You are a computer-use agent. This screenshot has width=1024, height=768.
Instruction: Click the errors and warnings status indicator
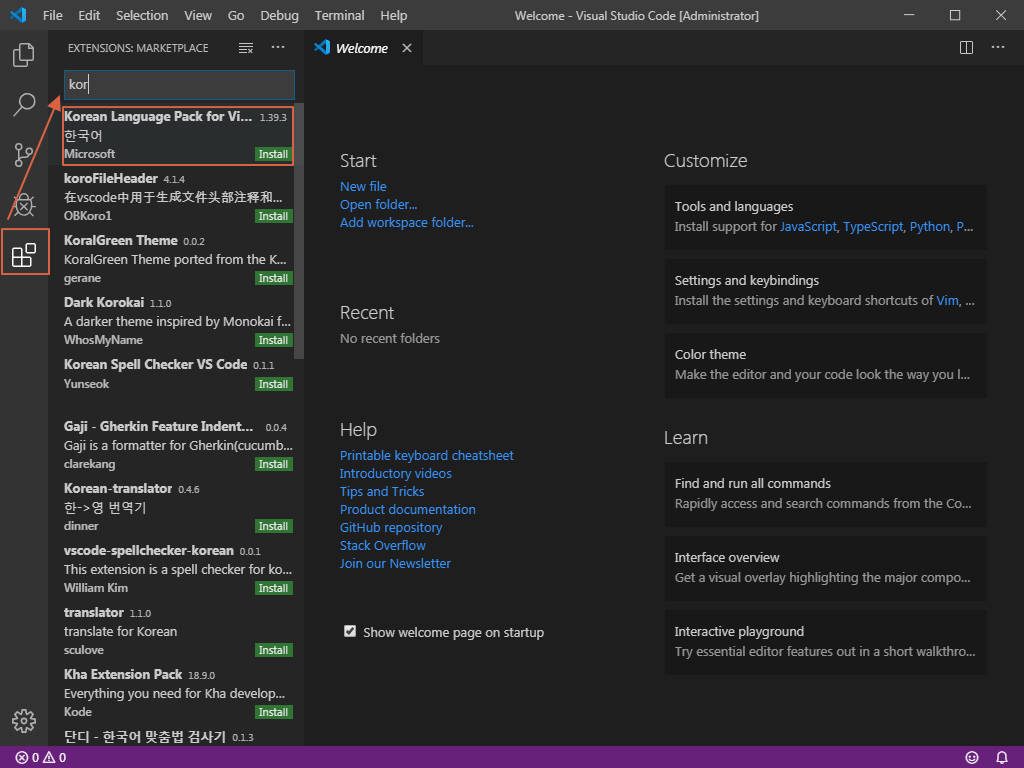40,758
